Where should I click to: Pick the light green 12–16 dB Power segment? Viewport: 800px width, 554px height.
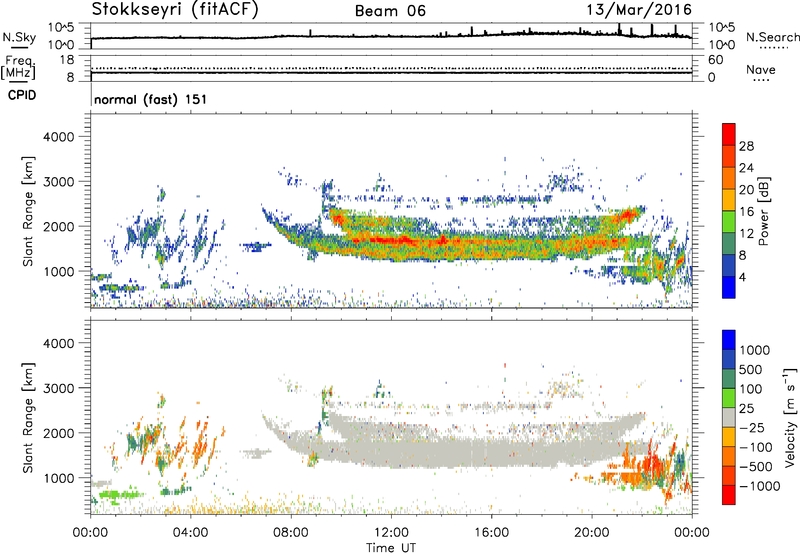[x=729, y=222]
